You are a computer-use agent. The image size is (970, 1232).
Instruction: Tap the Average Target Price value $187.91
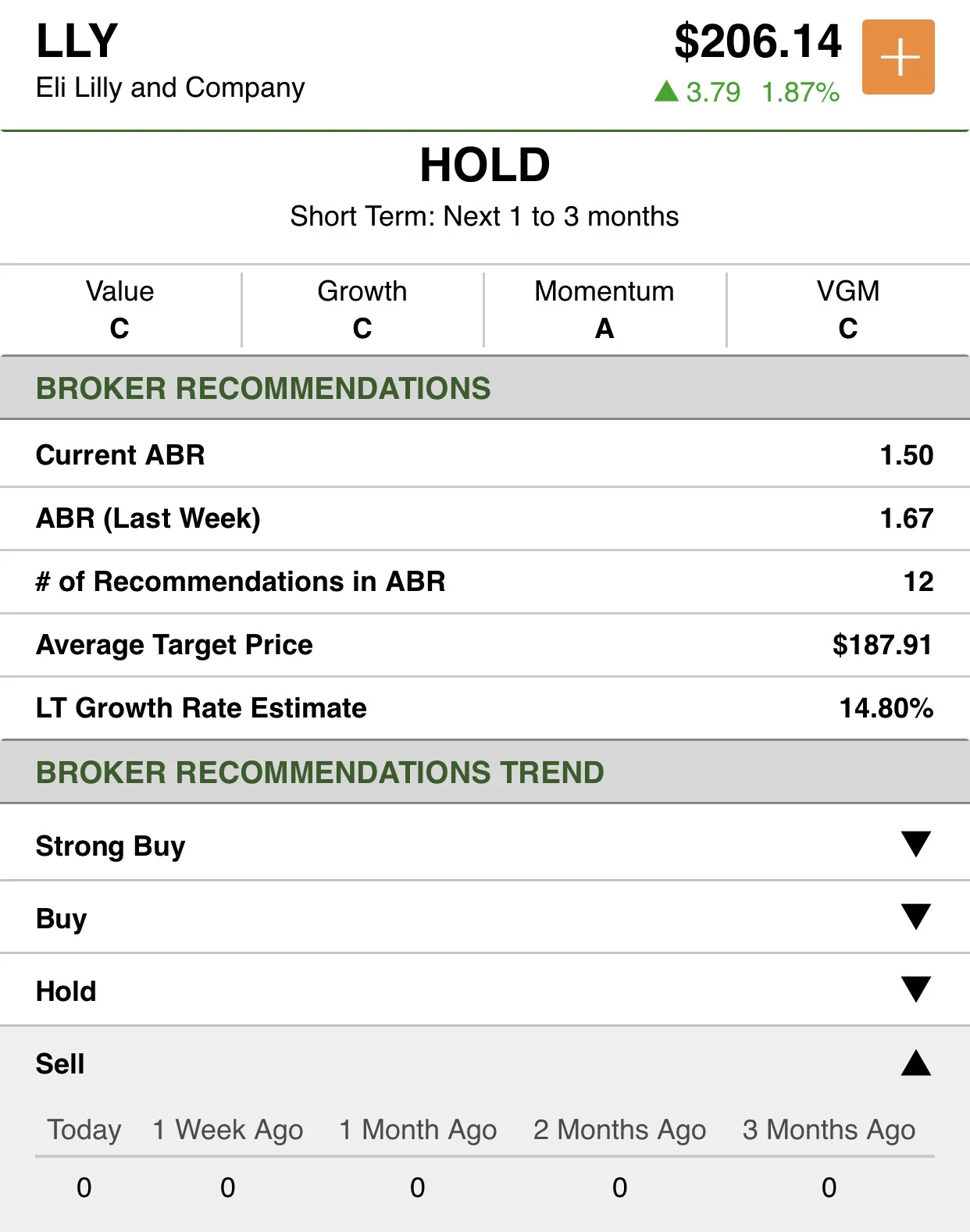pos(883,645)
